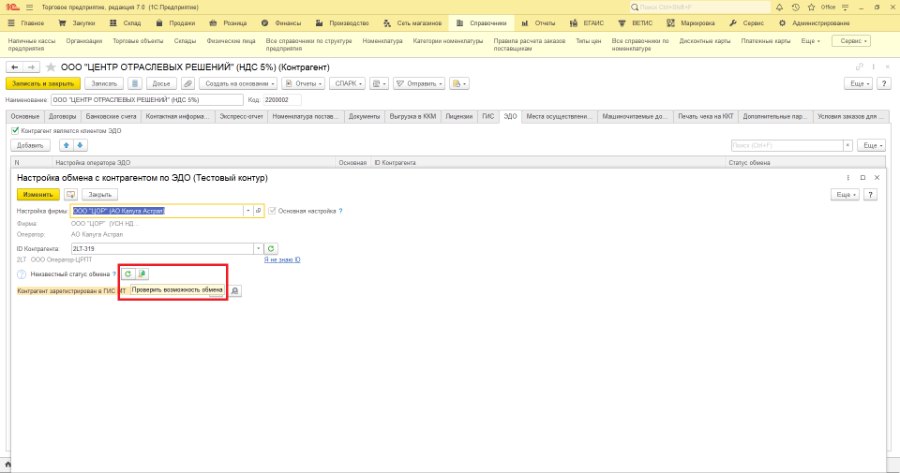Open the Досье button

(x=161, y=84)
